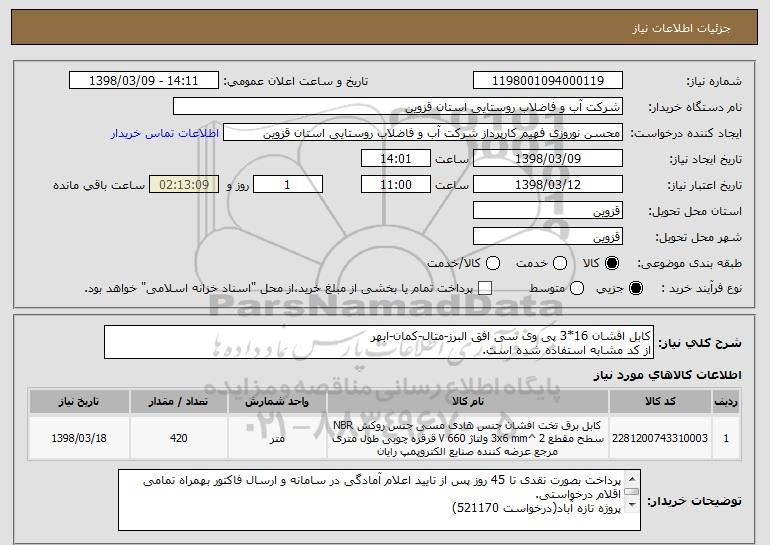Click buyer notes scrollbar down arrow
770x545 pixels.
pyautogui.click(x=632, y=505)
